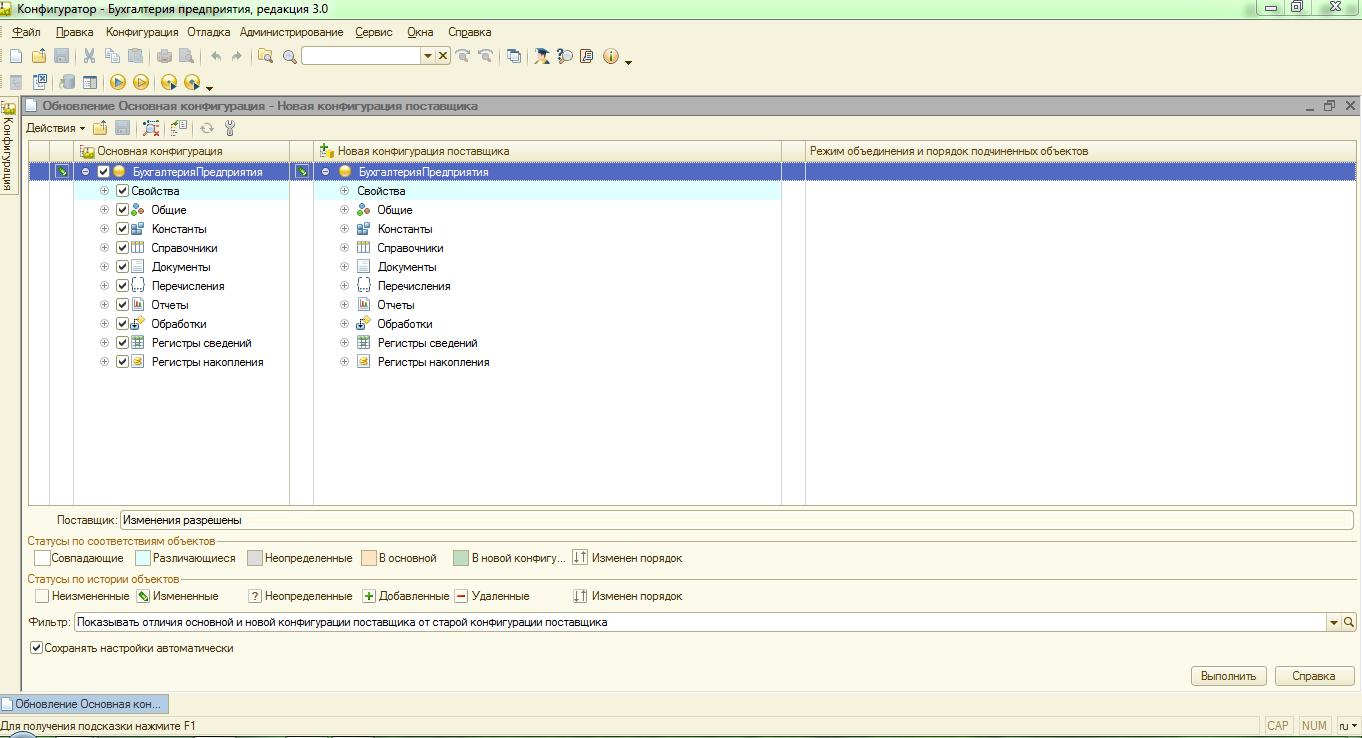Click the Paste clipboard icon
Viewport: 1362px width, 738px height.
point(135,57)
